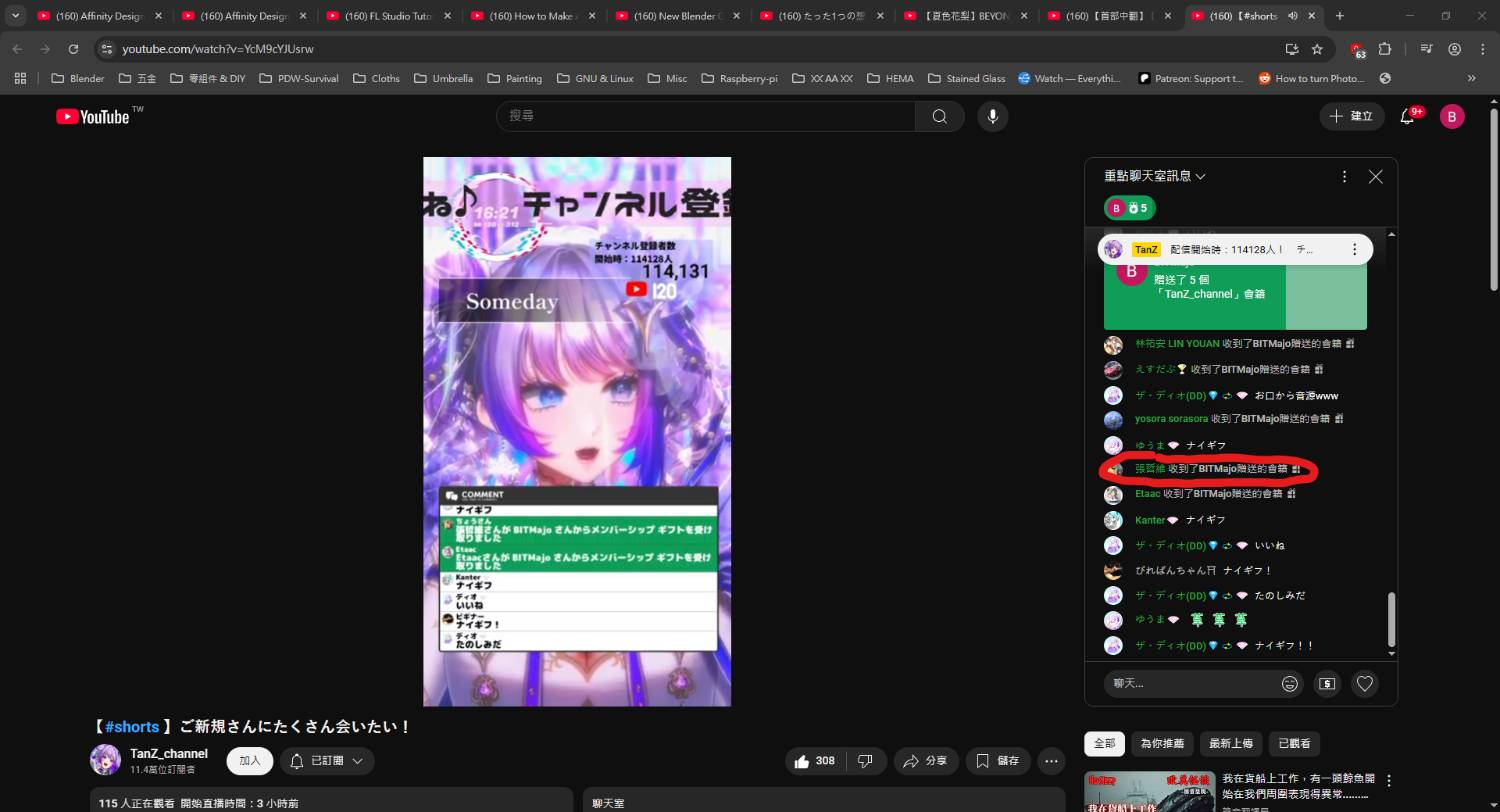This screenshot has height=812, width=1500.
Task: Open media controls music icon
Action: click(x=1427, y=49)
